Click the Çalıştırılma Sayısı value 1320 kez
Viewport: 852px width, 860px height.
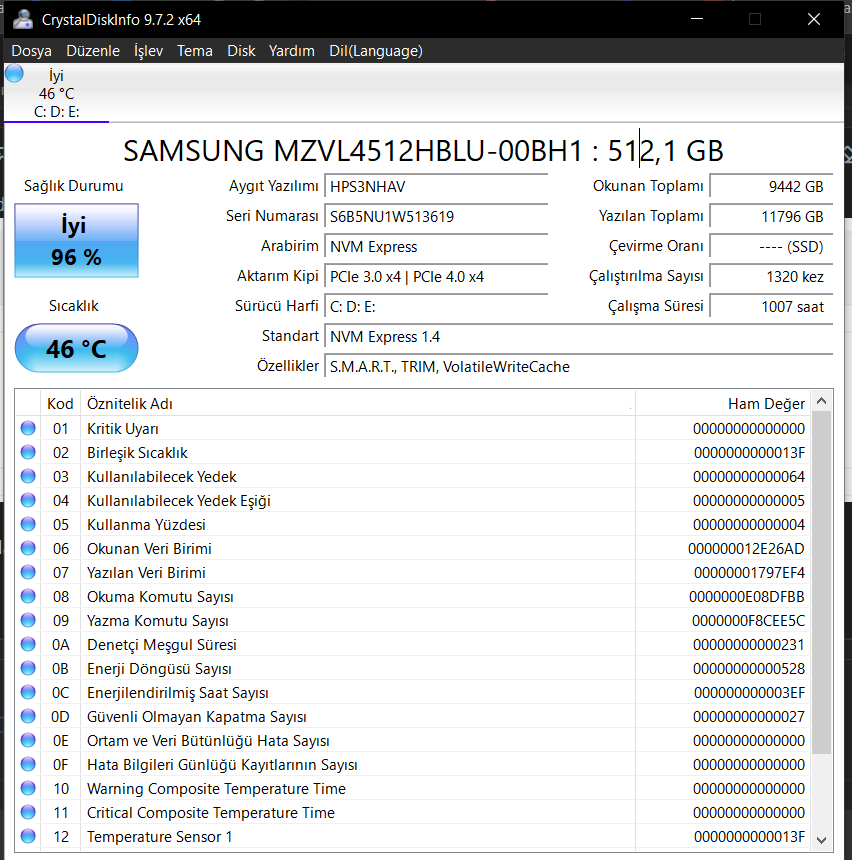point(771,276)
